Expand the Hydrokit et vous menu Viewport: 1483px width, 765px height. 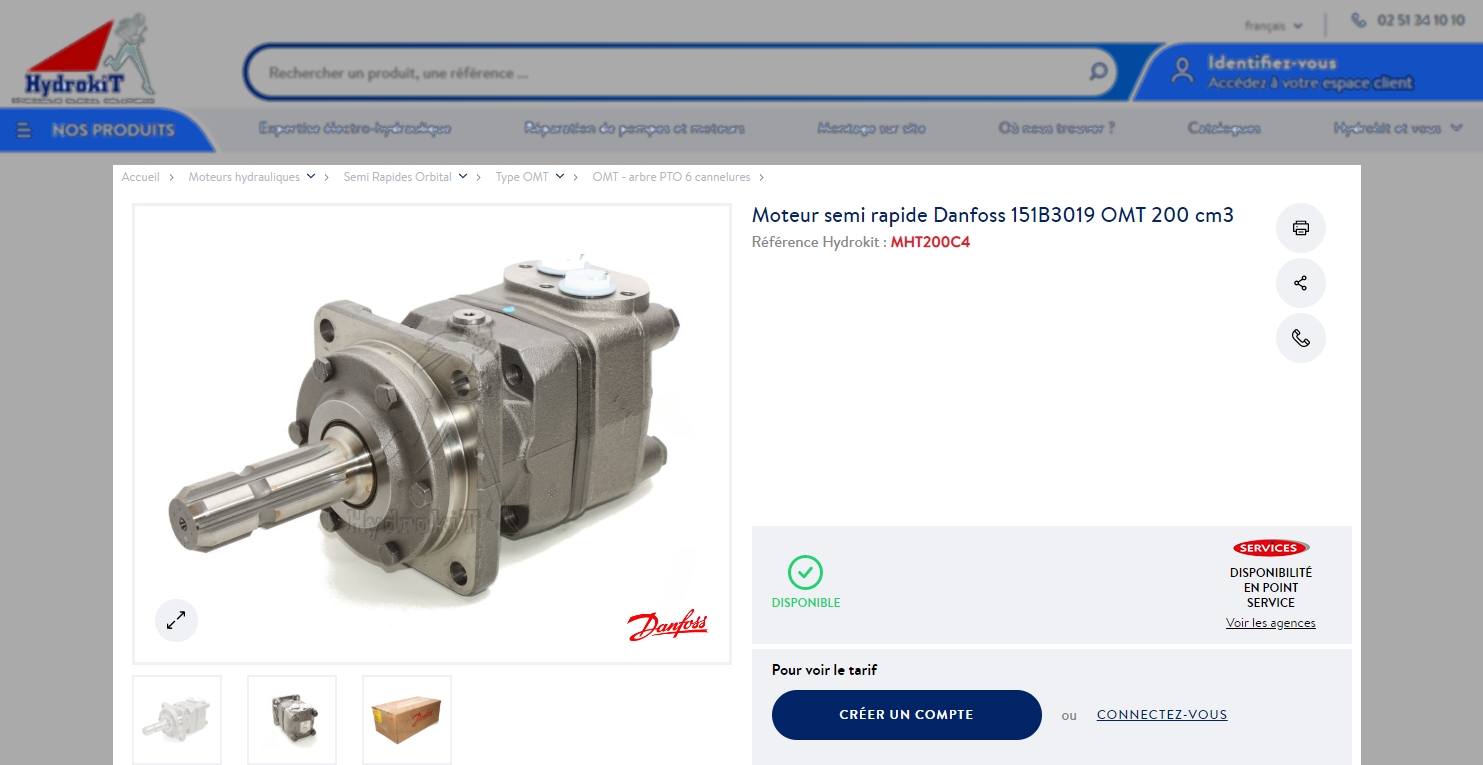tap(1399, 129)
